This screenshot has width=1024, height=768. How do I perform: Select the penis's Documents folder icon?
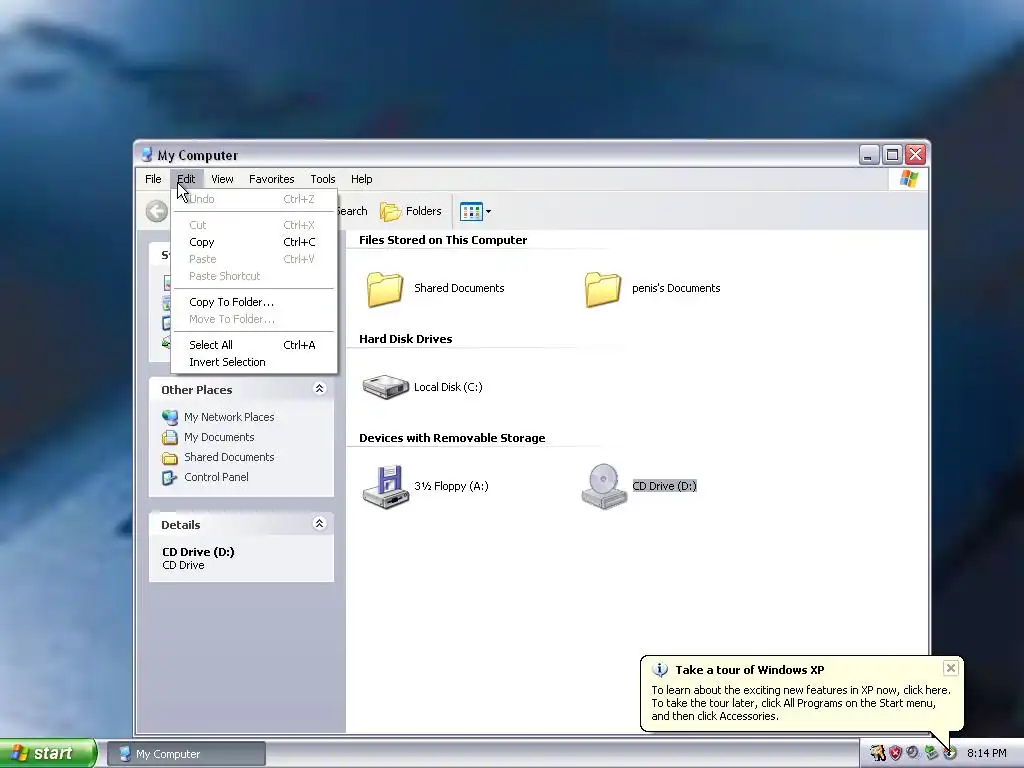pos(602,289)
